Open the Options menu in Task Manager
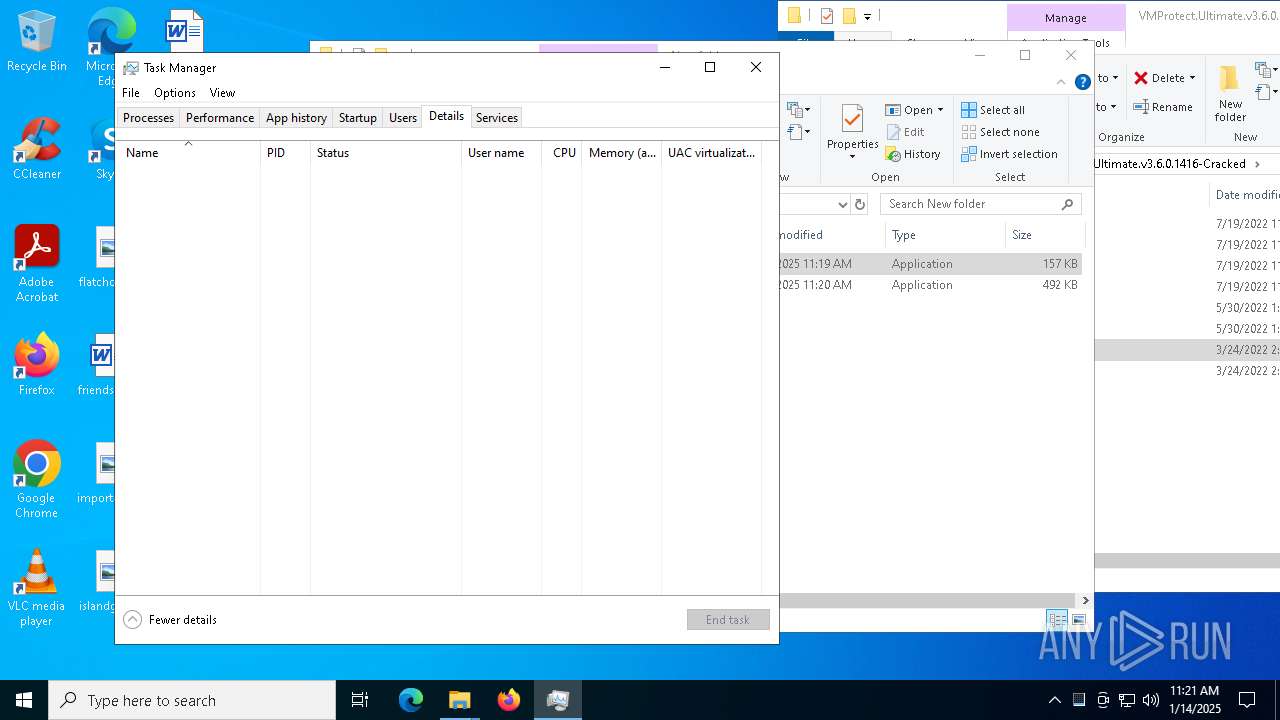Screen dimensions: 1280x720 [175, 93]
